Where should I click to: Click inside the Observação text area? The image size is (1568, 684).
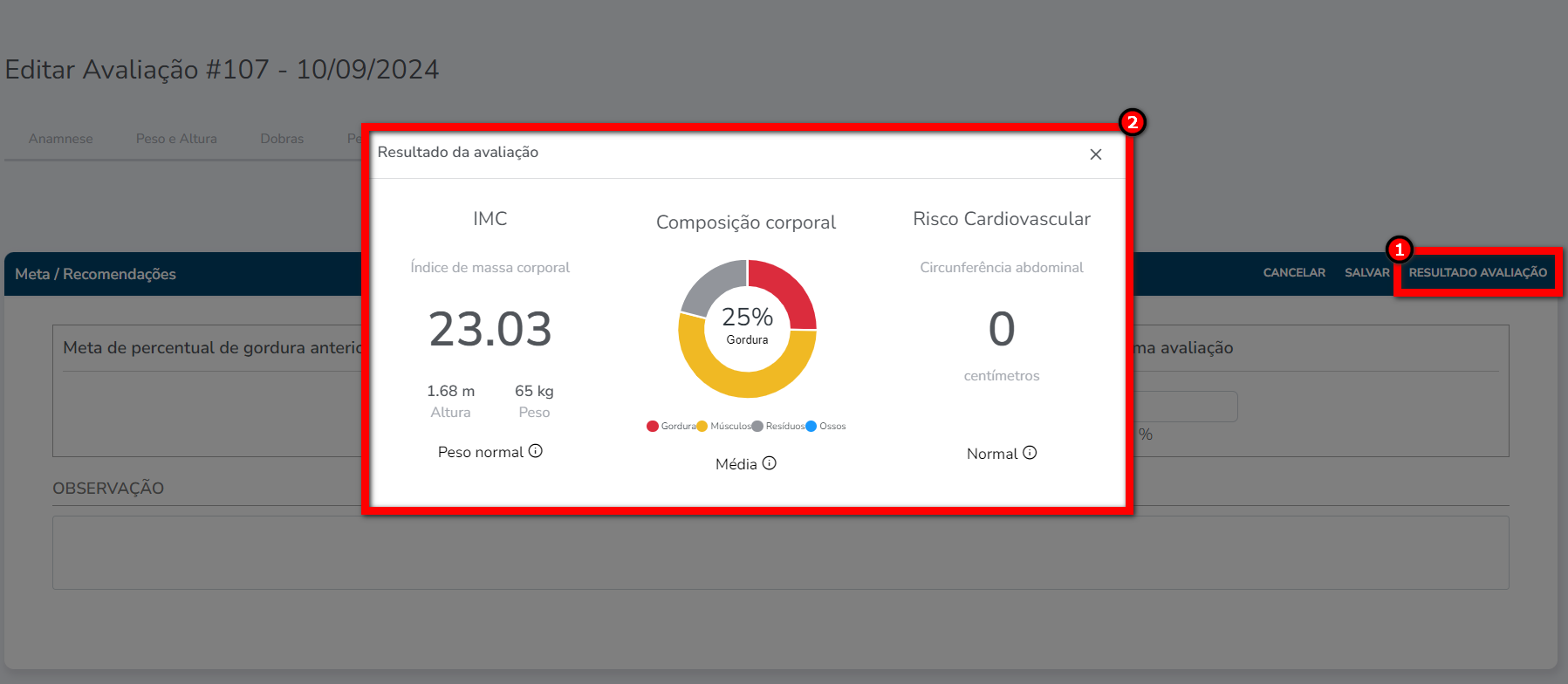tap(780, 552)
